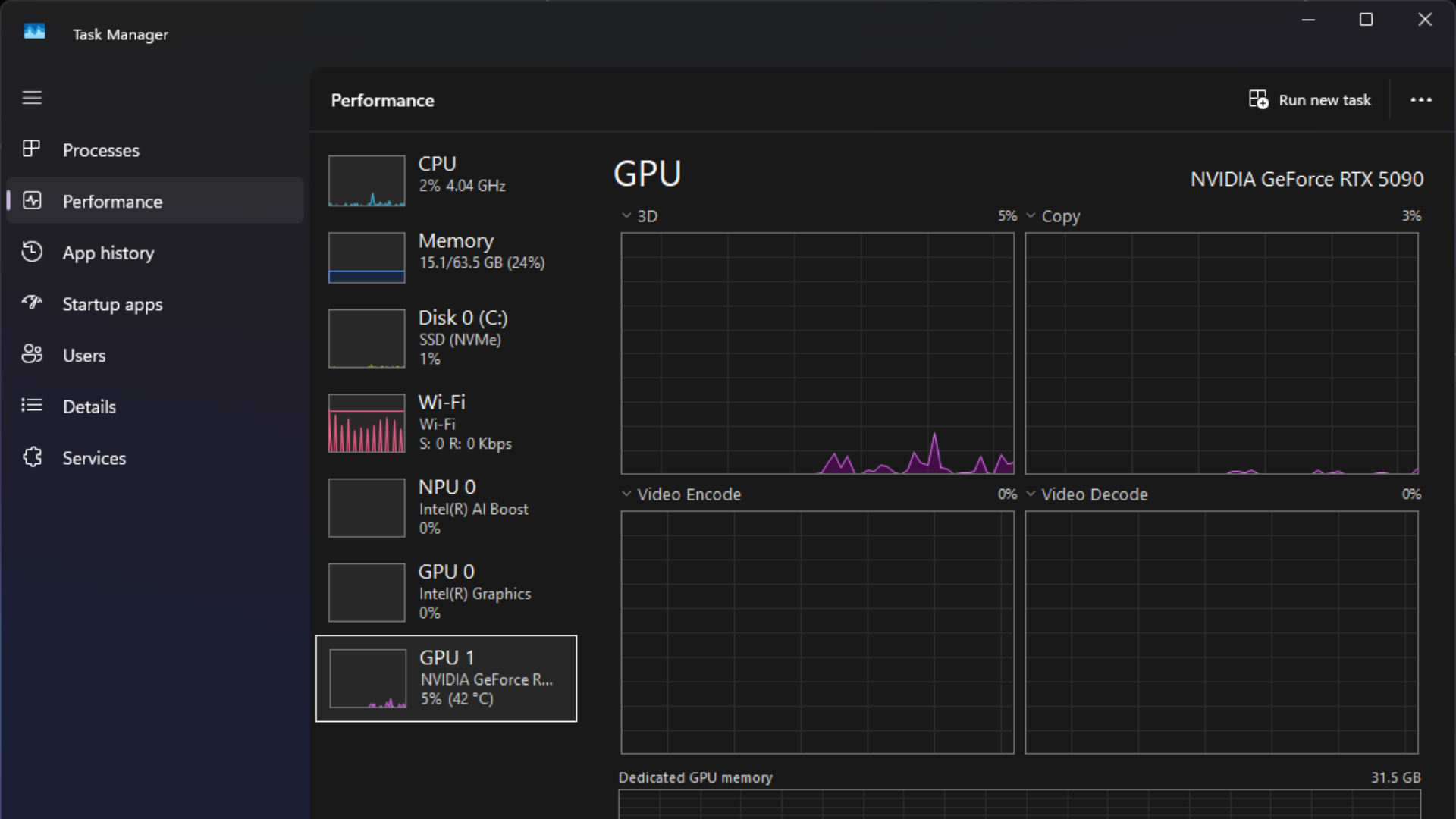Viewport: 1456px width, 819px height.
Task: Open the more options menu
Action: [1421, 99]
